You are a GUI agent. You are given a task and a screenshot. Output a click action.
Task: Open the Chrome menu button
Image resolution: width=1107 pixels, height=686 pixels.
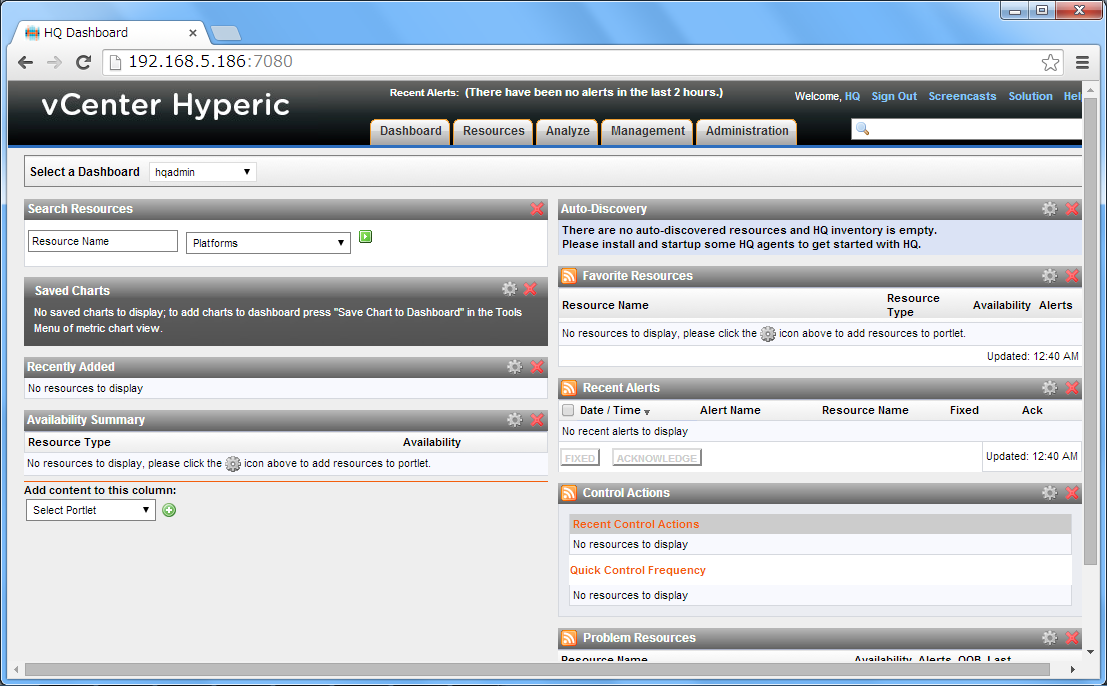1082,62
